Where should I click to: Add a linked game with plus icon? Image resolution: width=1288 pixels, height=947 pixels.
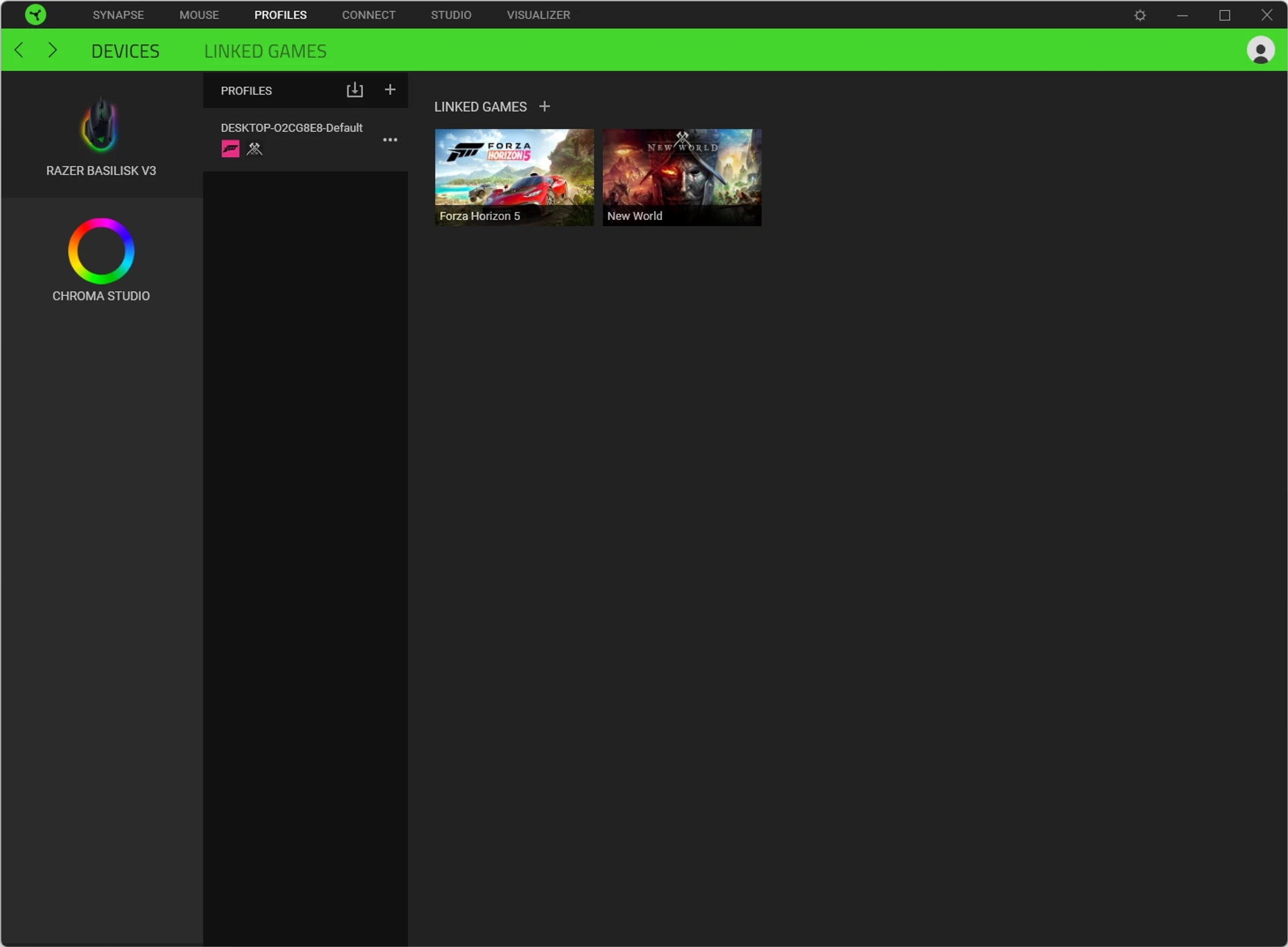(x=545, y=107)
